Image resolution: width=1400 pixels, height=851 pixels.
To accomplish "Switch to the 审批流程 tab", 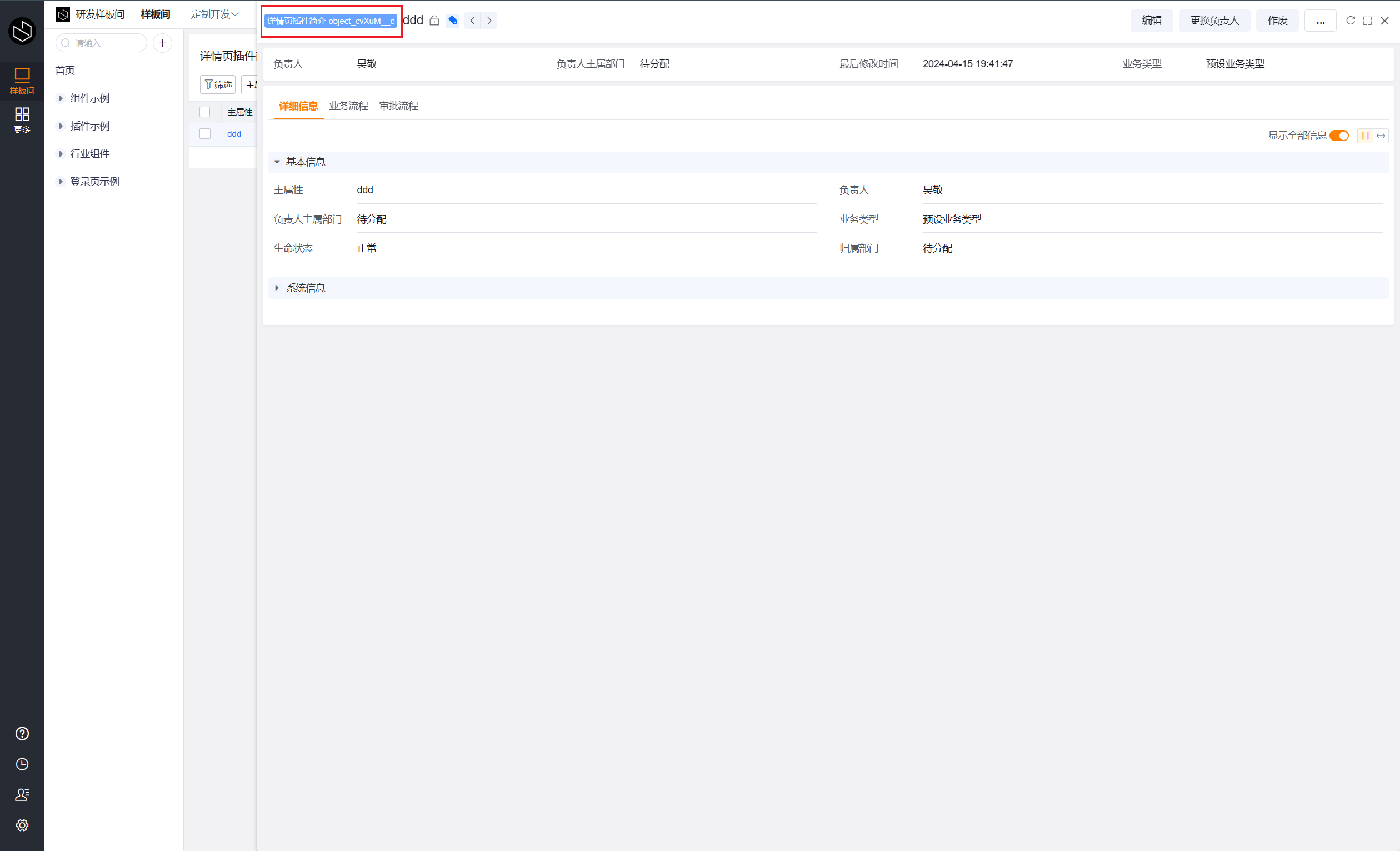I will pyautogui.click(x=399, y=106).
